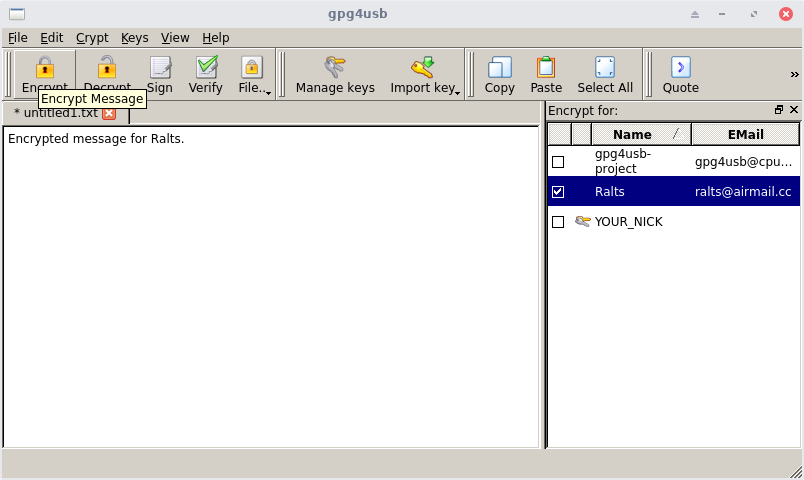Open the Help menu
This screenshot has width=804, height=480.
216,38
